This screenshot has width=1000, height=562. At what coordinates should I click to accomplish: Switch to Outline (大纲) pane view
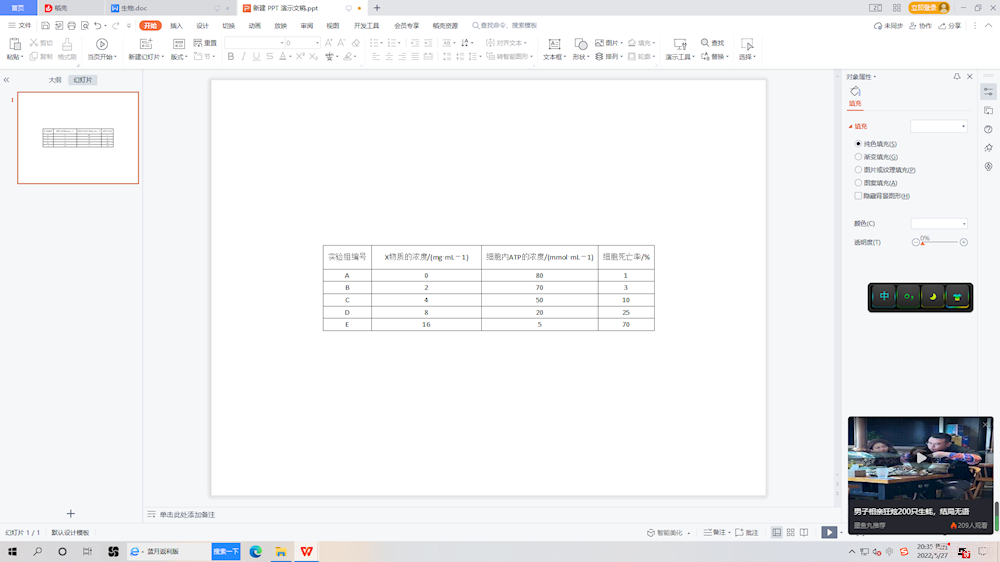click(x=55, y=80)
